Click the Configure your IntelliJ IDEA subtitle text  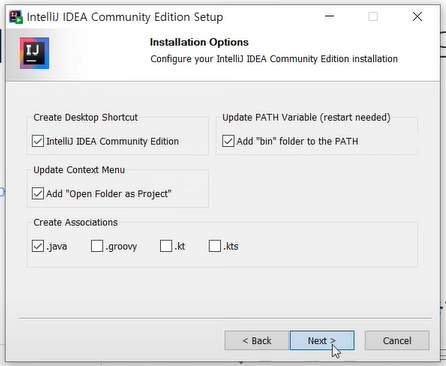[274, 59]
